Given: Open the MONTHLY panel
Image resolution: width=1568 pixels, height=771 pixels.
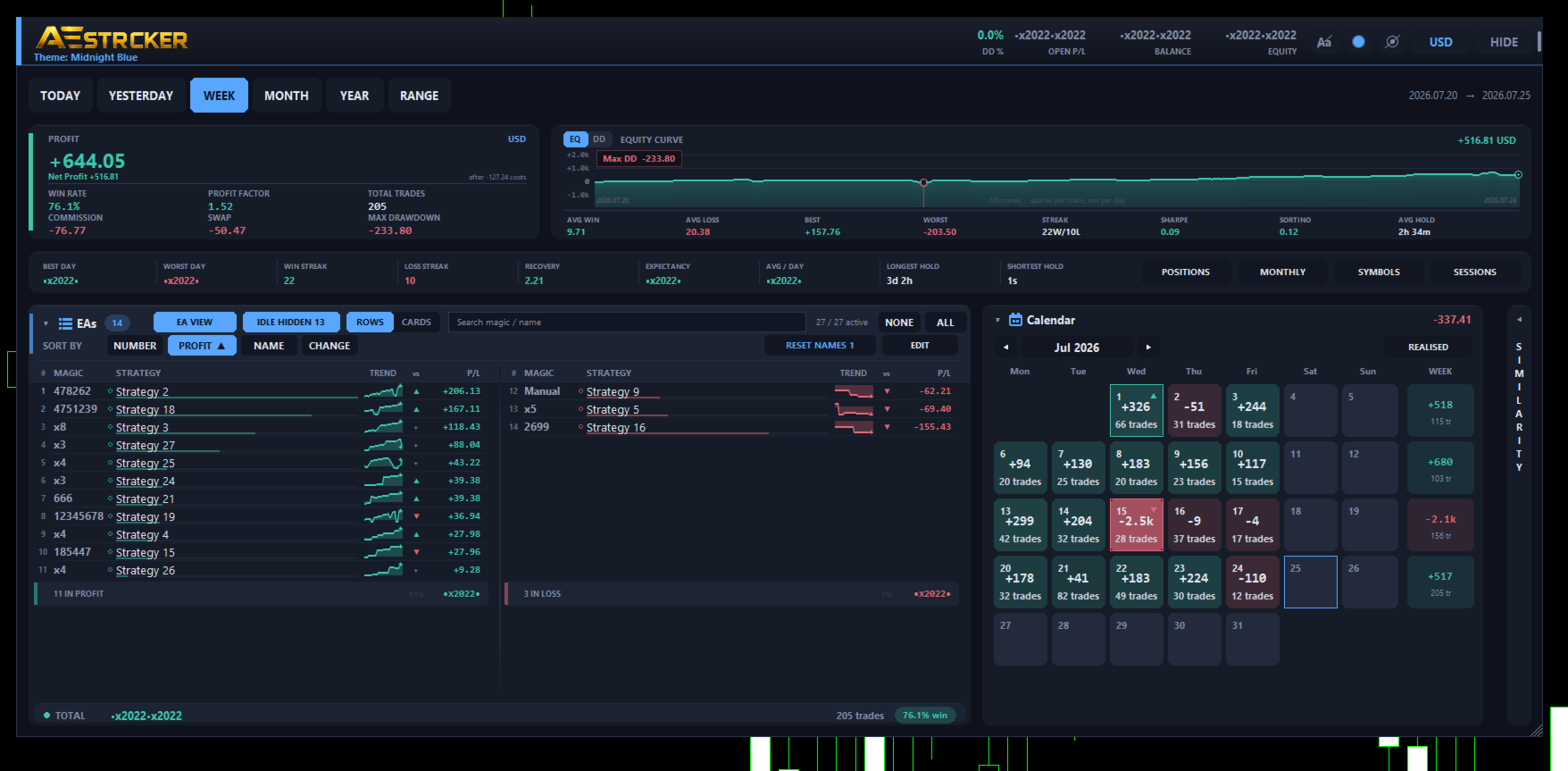Looking at the screenshot, I should point(1282,272).
